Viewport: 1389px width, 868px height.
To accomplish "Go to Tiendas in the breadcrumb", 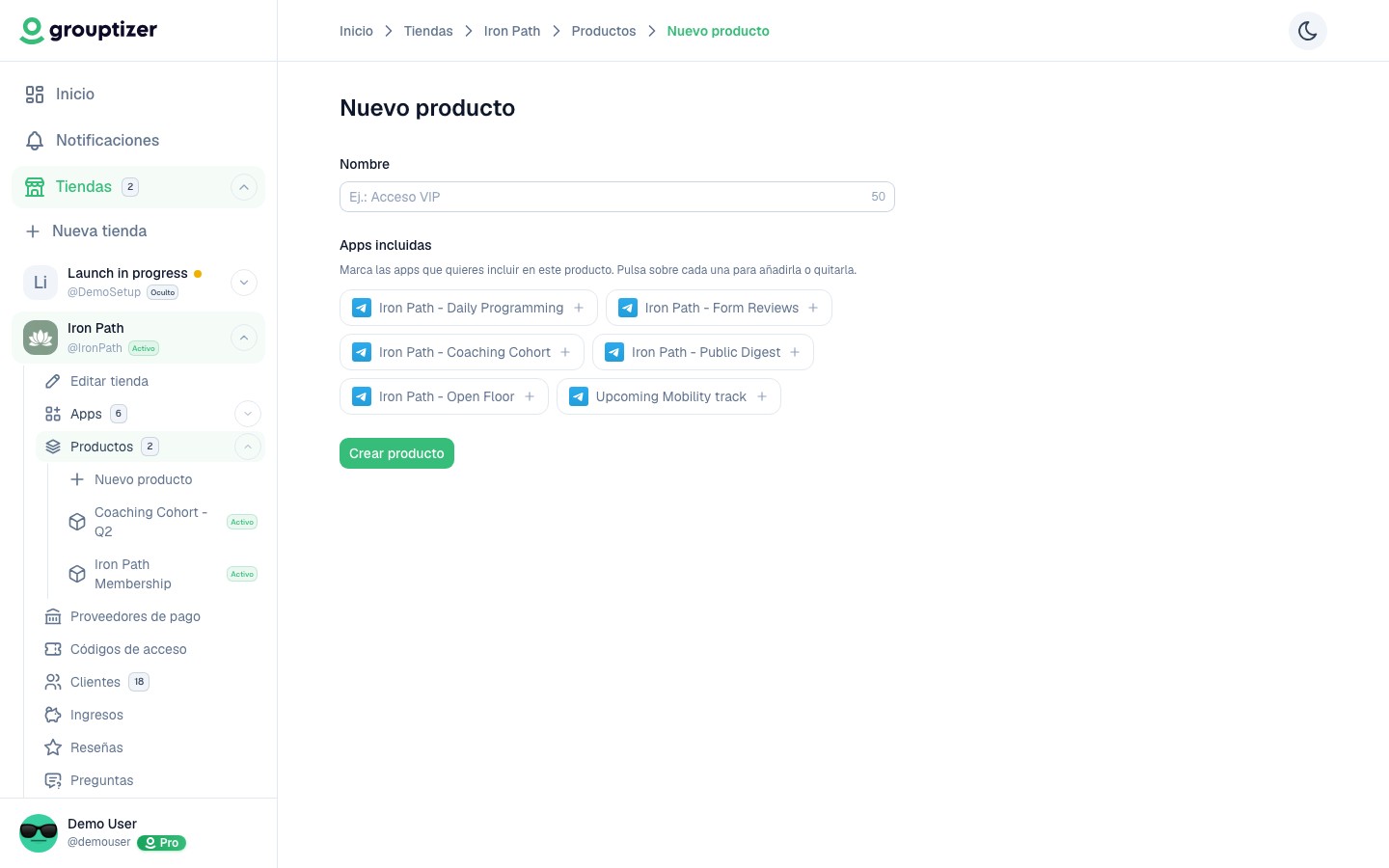I will [x=428, y=31].
